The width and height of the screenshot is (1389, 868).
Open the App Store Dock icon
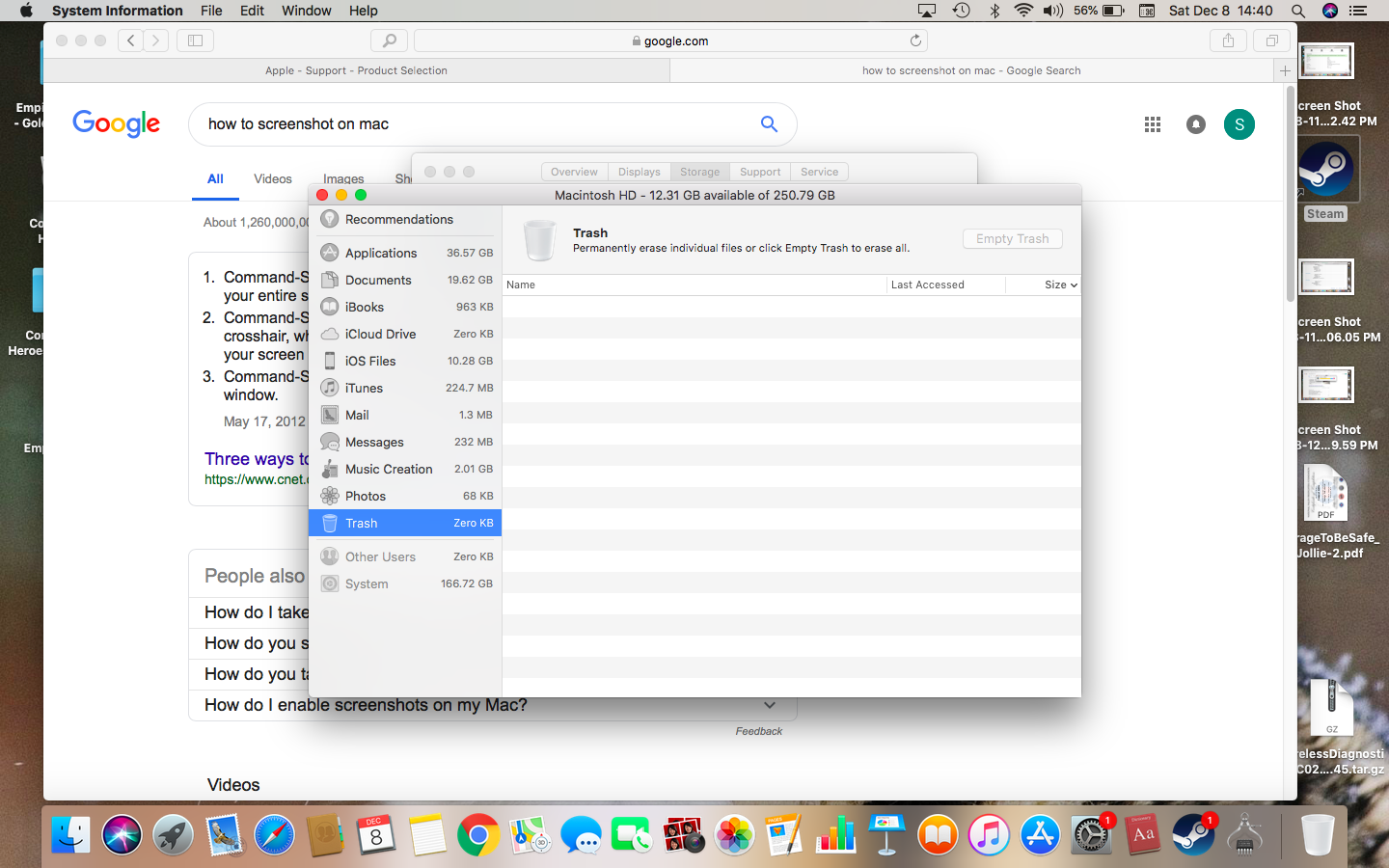tap(1040, 835)
